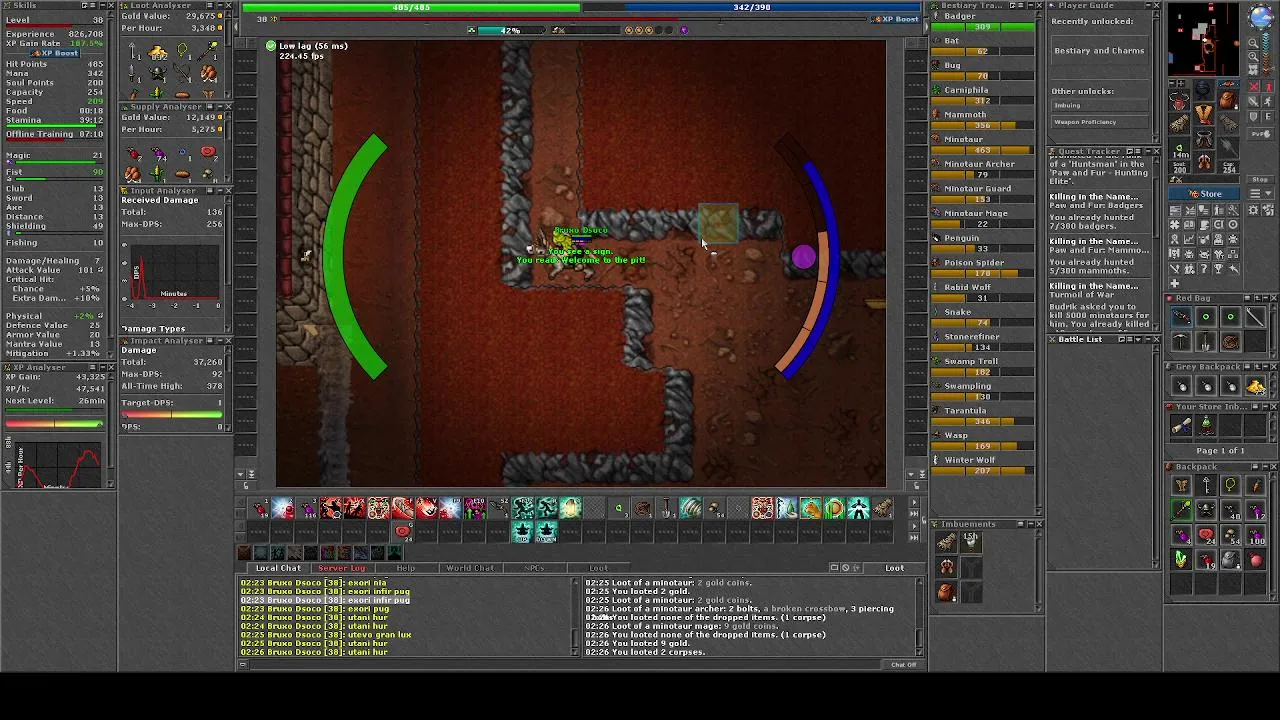Click the blue mana bar at top
Screen dimensions: 1280x720
coord(751,8)
